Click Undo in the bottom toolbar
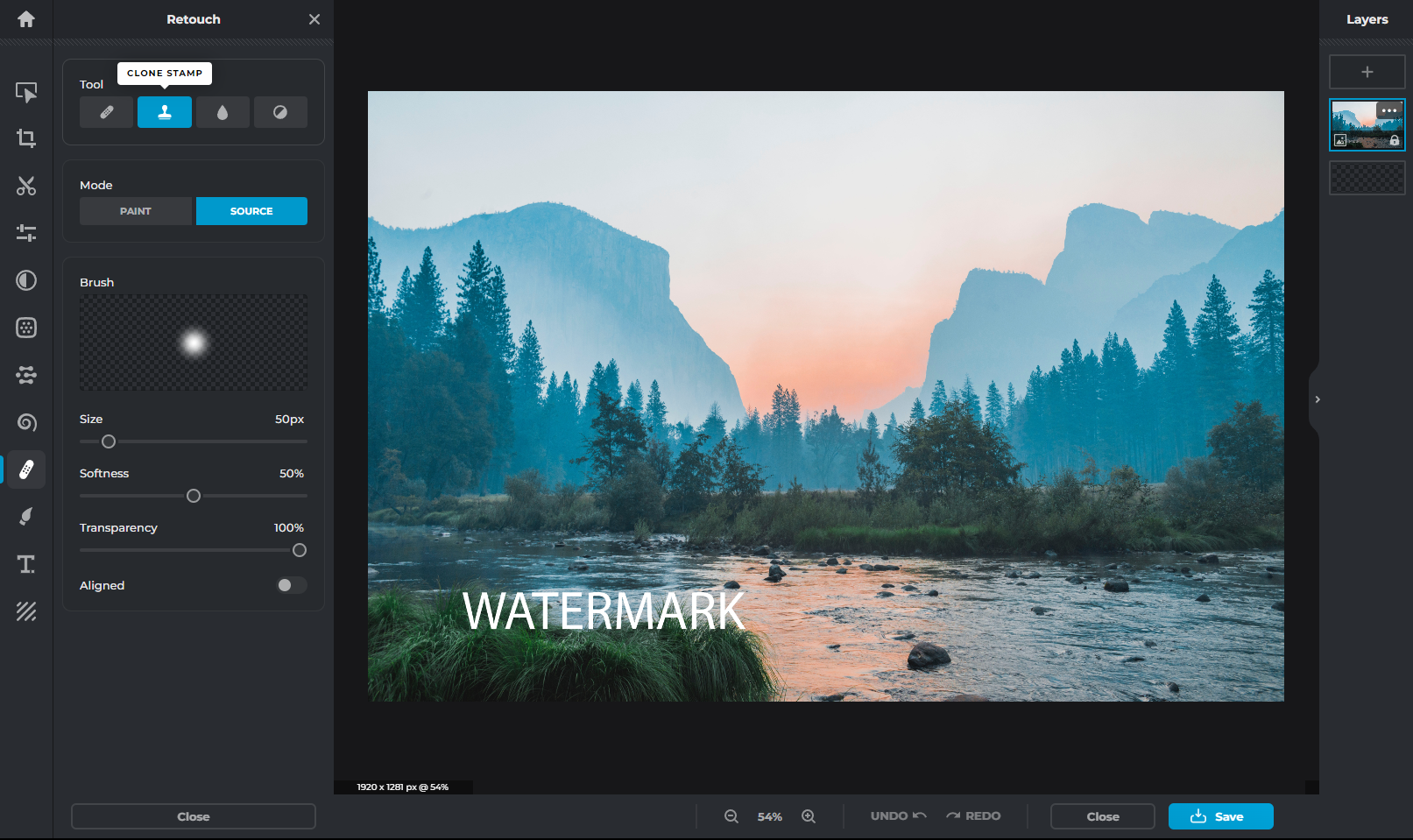 coord(895,815)
